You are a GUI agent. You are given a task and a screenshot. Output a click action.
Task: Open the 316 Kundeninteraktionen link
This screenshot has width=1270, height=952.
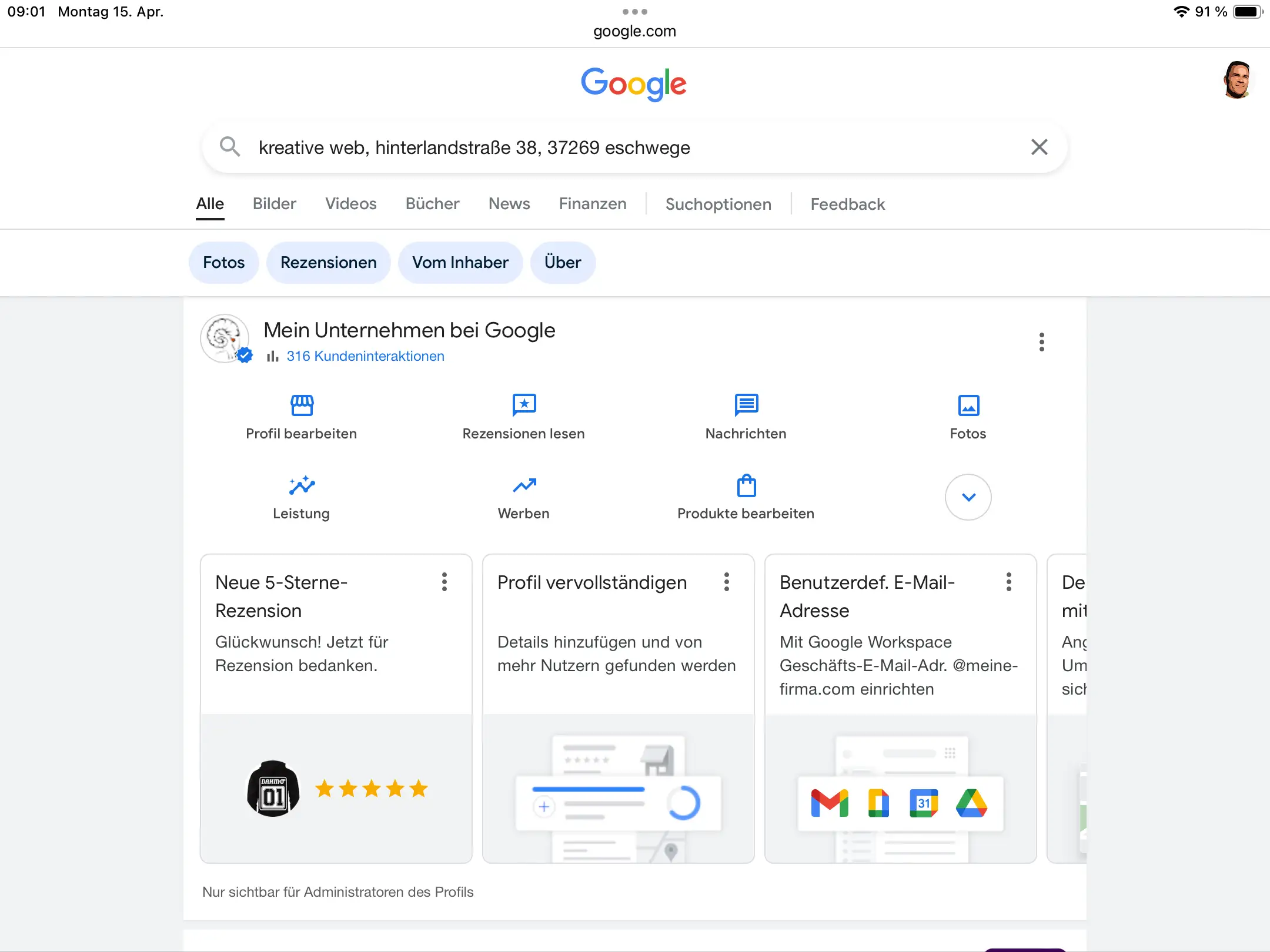[x=365, y=356]
